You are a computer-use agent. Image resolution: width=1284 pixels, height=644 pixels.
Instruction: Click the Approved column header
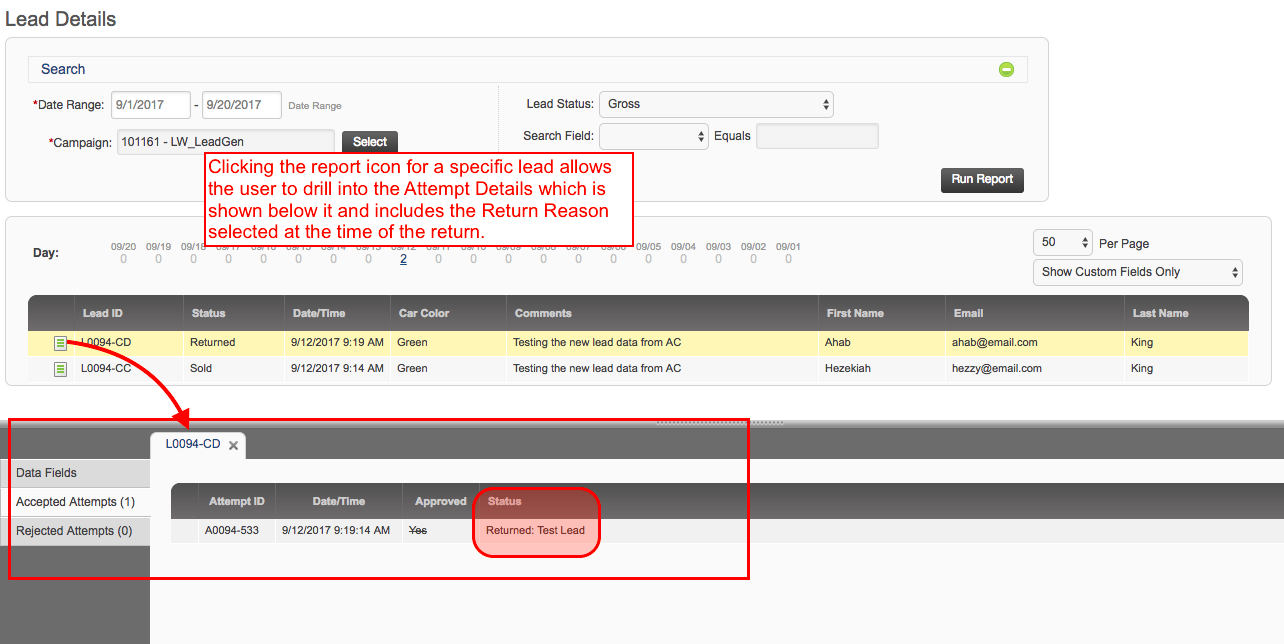(x=441, y=501)
